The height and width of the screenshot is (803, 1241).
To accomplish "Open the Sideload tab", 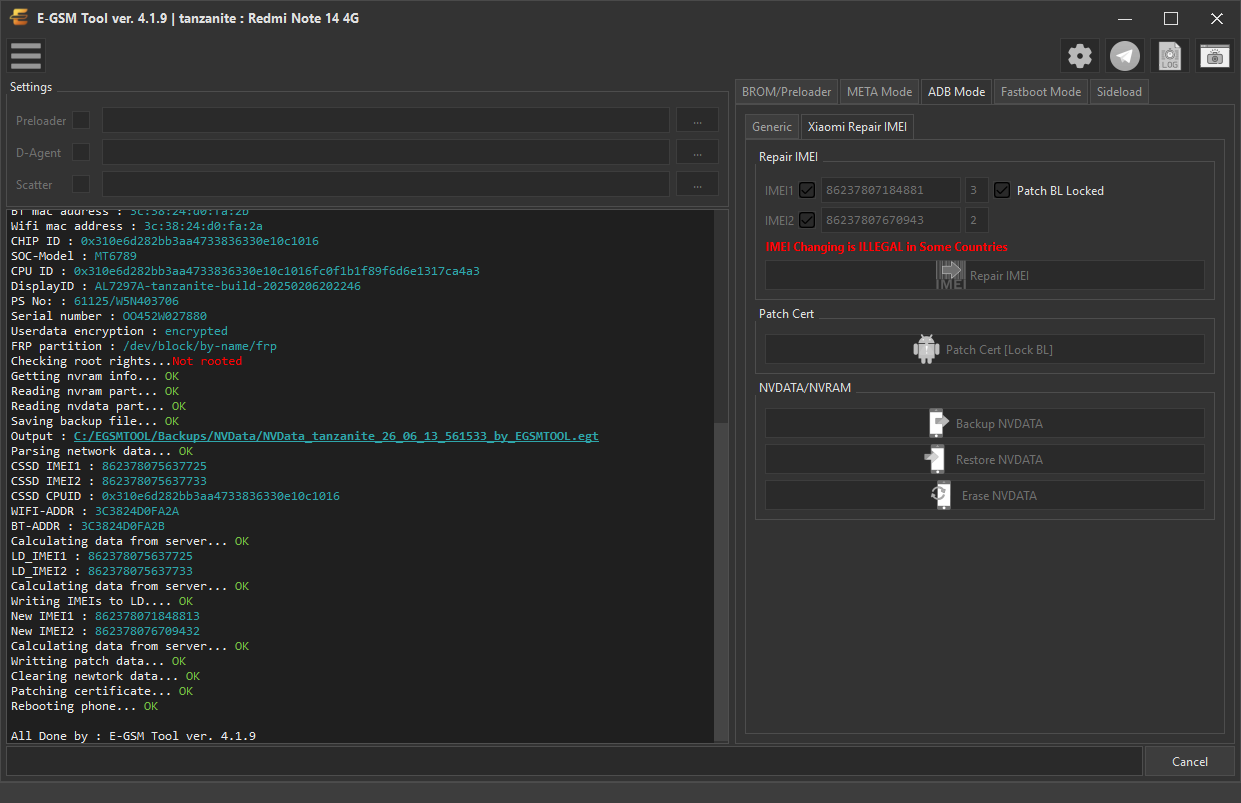I will click(x=1119, y=91).
